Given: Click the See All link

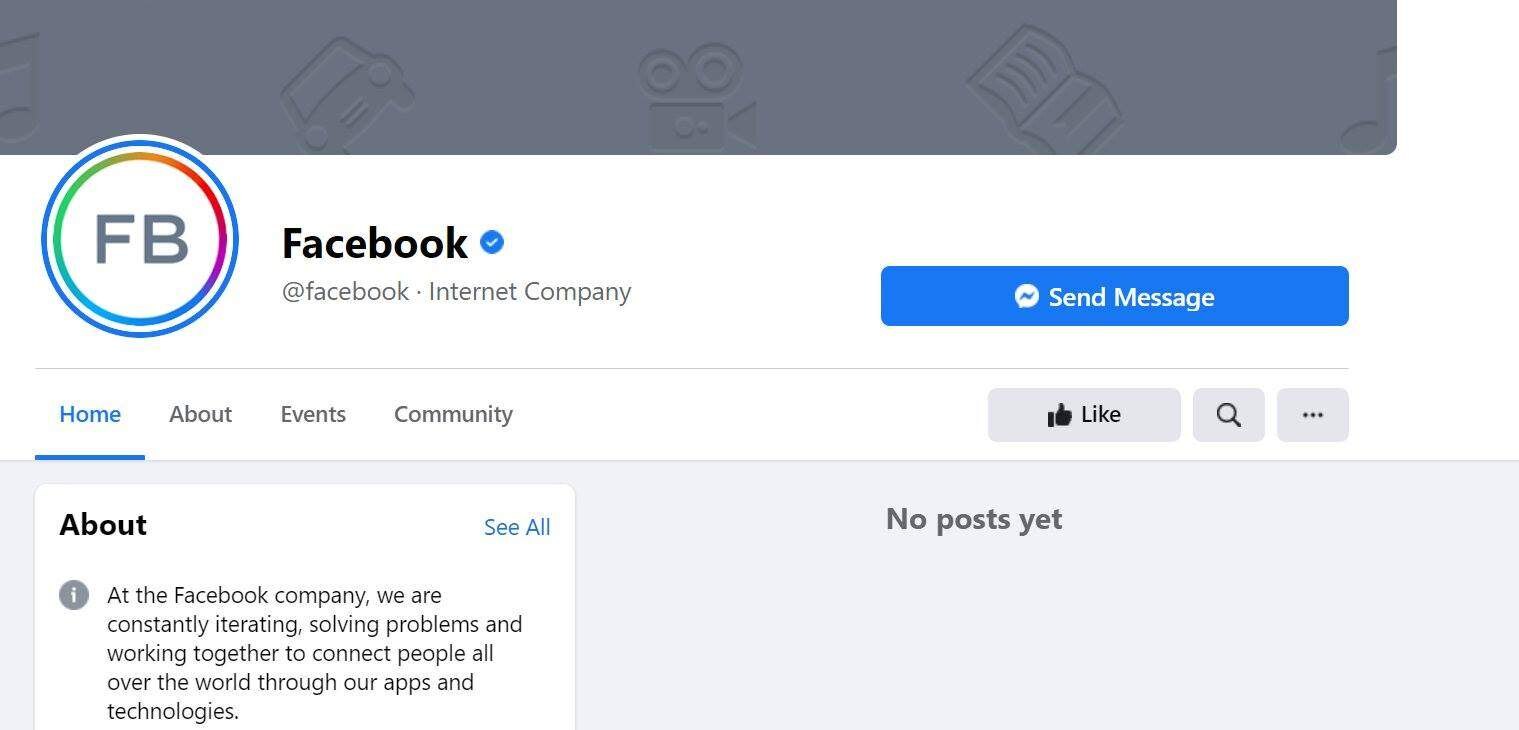Looking at the screenshot, I should click(x=517, y=527).
